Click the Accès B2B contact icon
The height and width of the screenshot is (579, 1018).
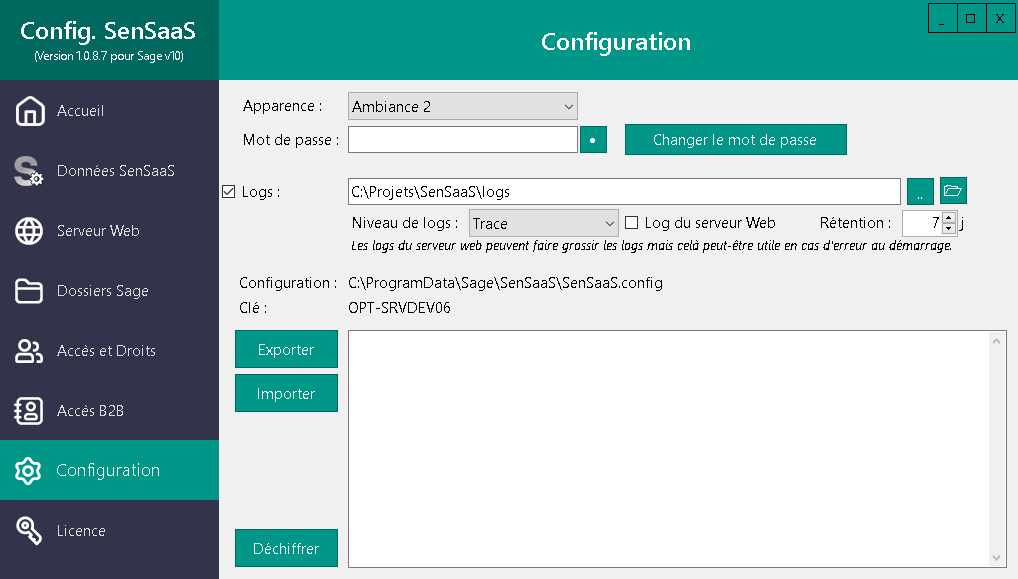pyautogui.click(x=30, y=411)
